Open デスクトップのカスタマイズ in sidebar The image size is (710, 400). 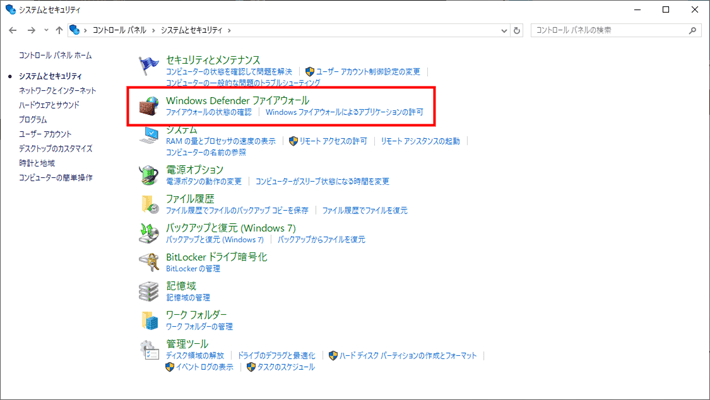[55, 149]
